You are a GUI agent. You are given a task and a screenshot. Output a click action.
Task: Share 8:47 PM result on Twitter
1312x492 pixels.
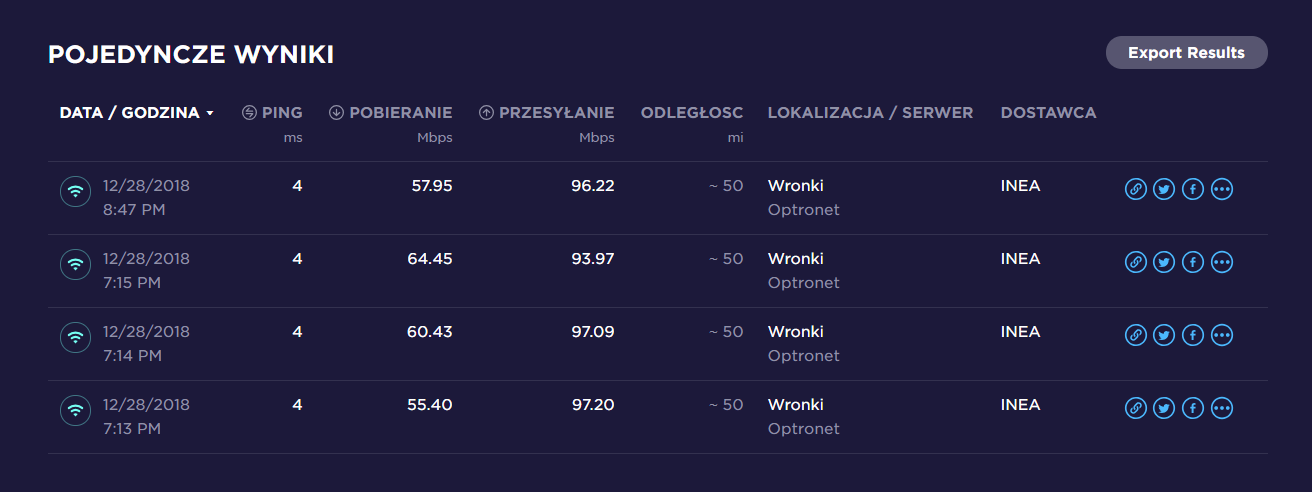click(x=1164, y=189)
